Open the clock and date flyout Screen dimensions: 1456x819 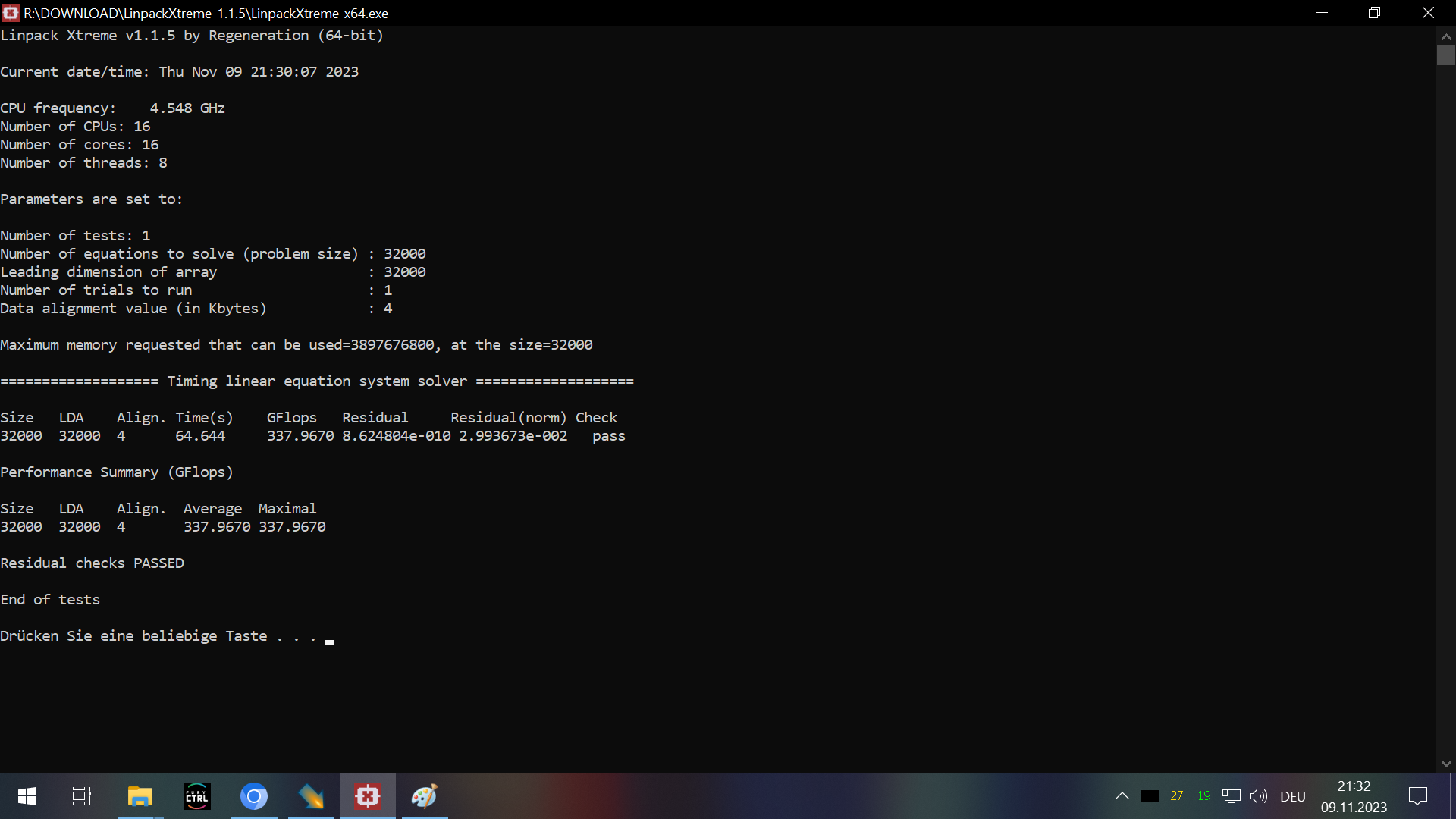(x=1354, y=796)
